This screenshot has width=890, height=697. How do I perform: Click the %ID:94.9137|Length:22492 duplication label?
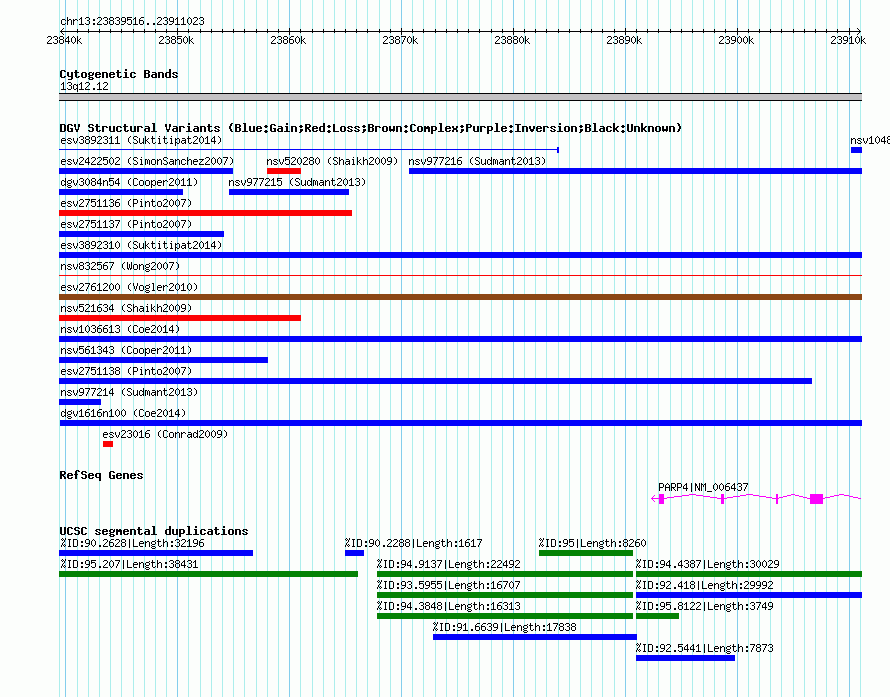[x=448, y=564]
